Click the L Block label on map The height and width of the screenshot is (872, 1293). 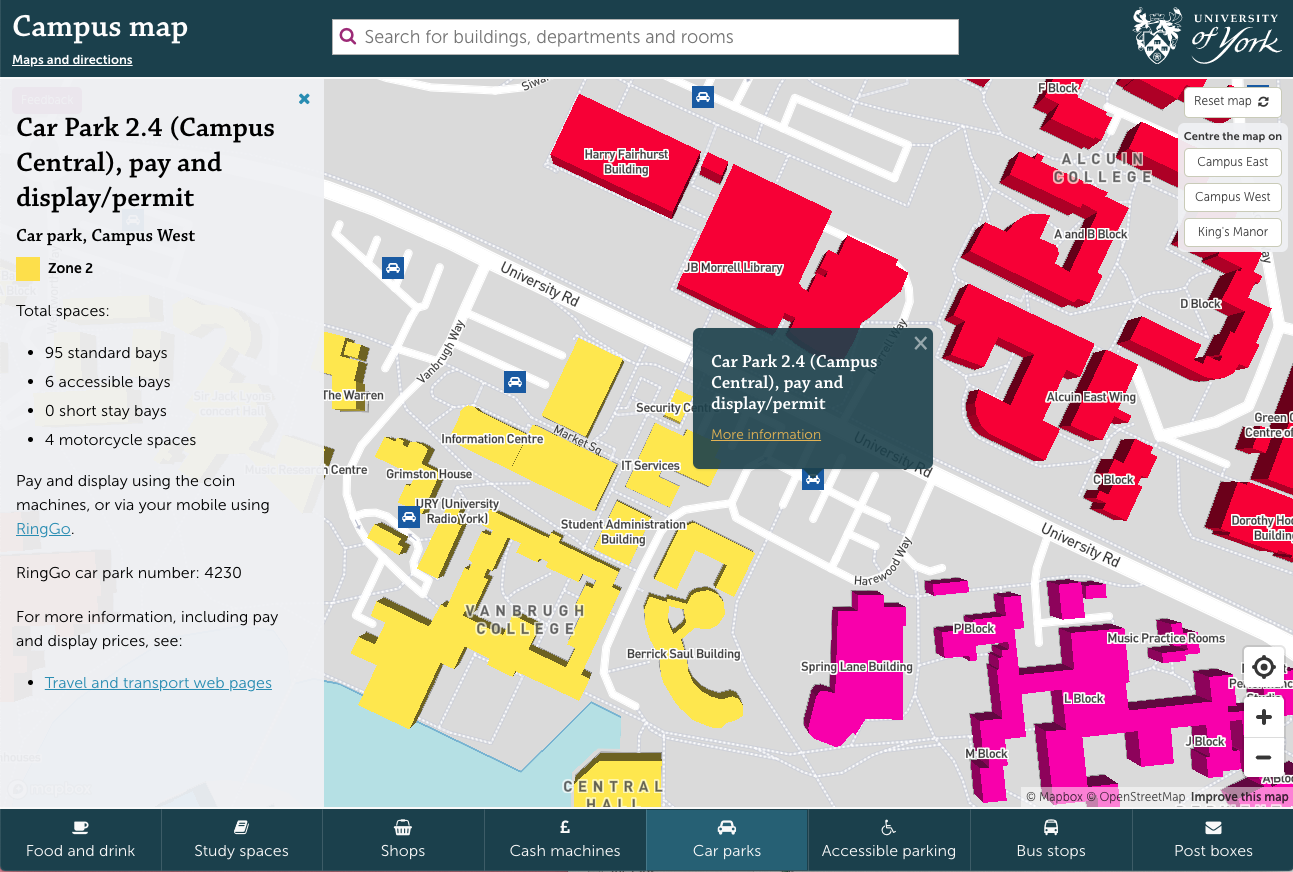(x=1083, y=699)
